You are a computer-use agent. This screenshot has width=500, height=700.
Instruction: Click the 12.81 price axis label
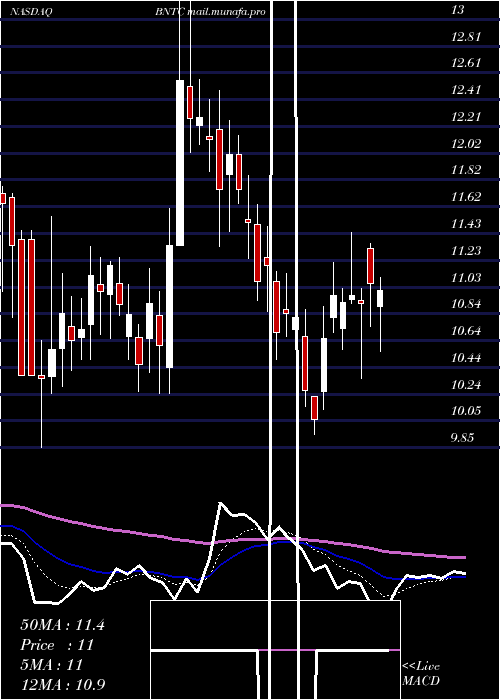[466, 37]
